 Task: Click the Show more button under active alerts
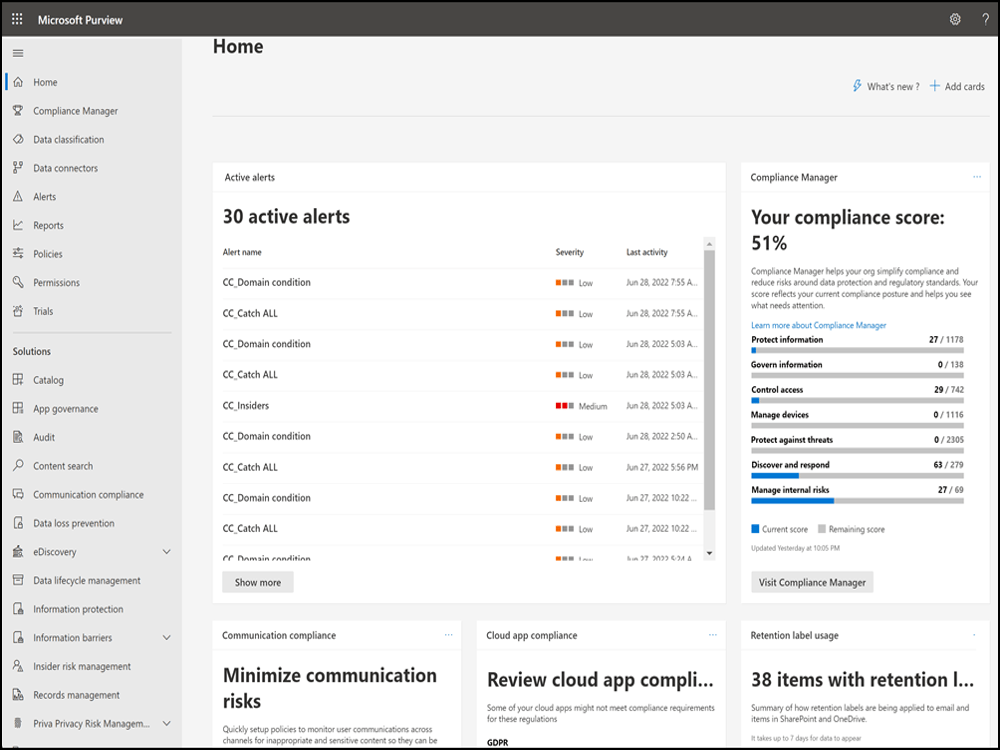[x=257, y=582]
